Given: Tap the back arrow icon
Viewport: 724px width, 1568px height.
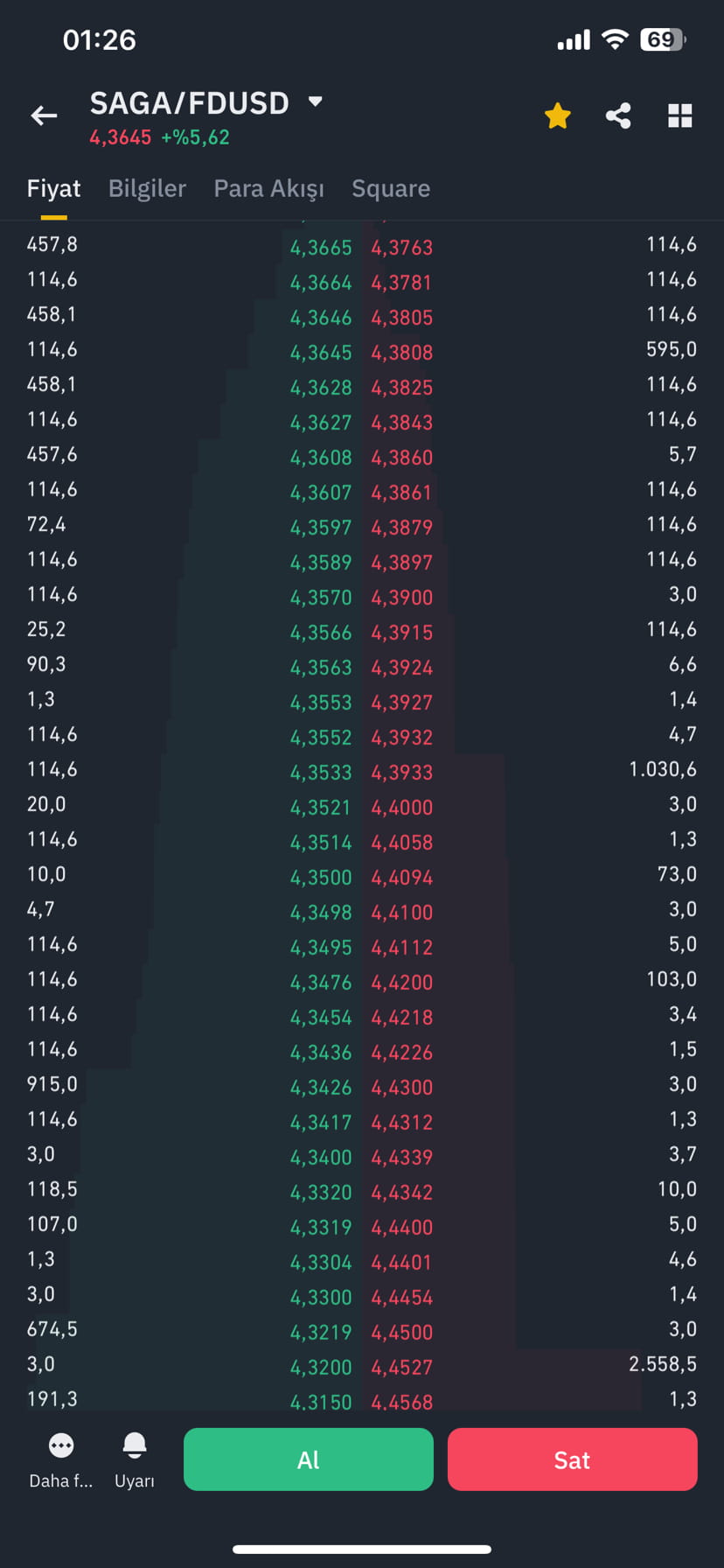Looking at the screenshot, I should point(44,115).
